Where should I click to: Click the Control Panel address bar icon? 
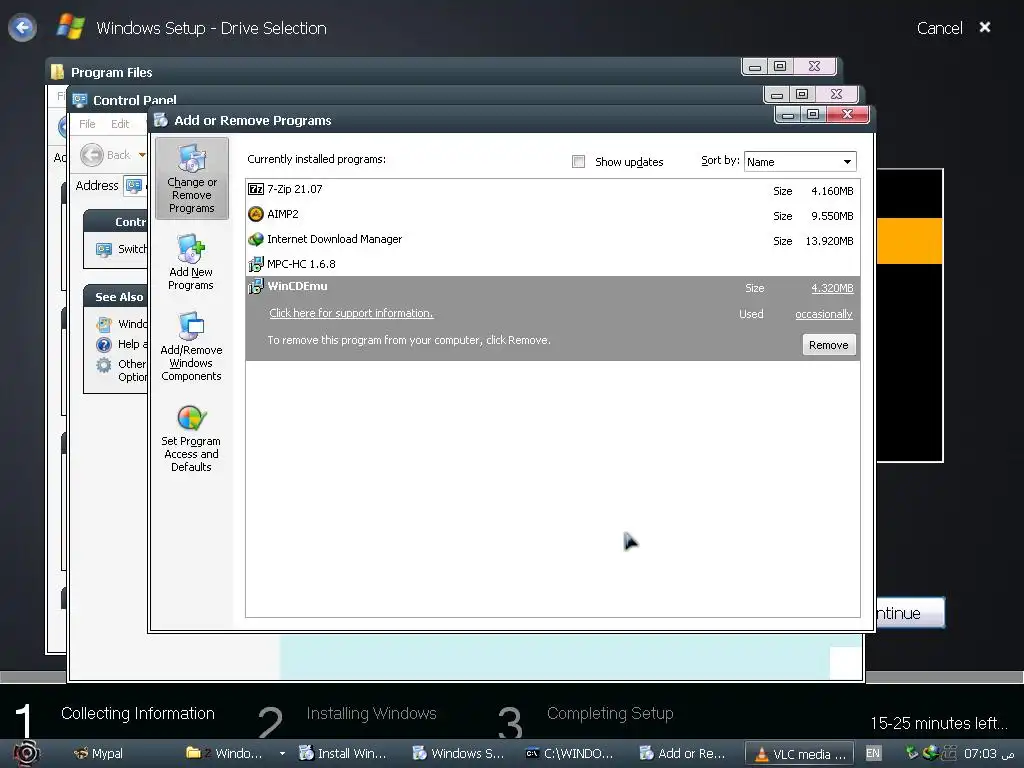tap(134, 185)
